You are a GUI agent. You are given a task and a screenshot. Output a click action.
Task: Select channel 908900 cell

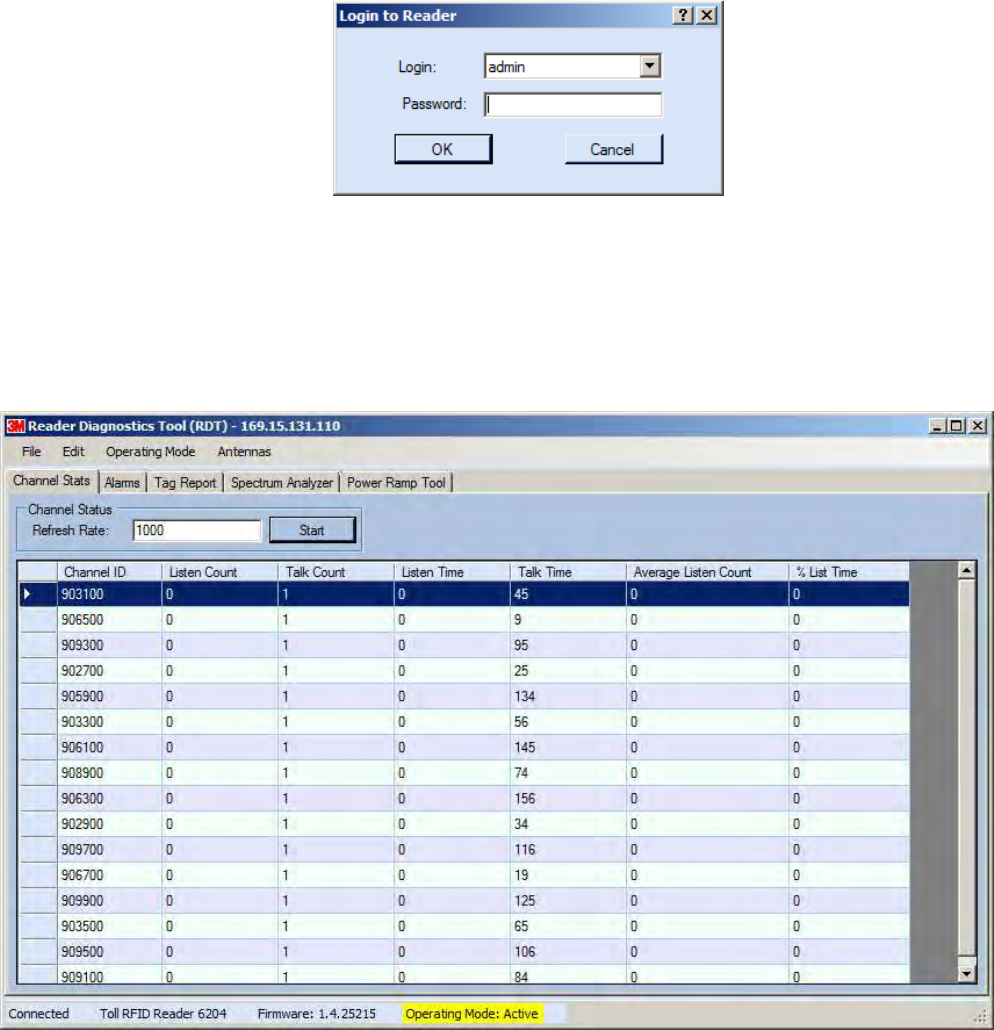(109, 773)
